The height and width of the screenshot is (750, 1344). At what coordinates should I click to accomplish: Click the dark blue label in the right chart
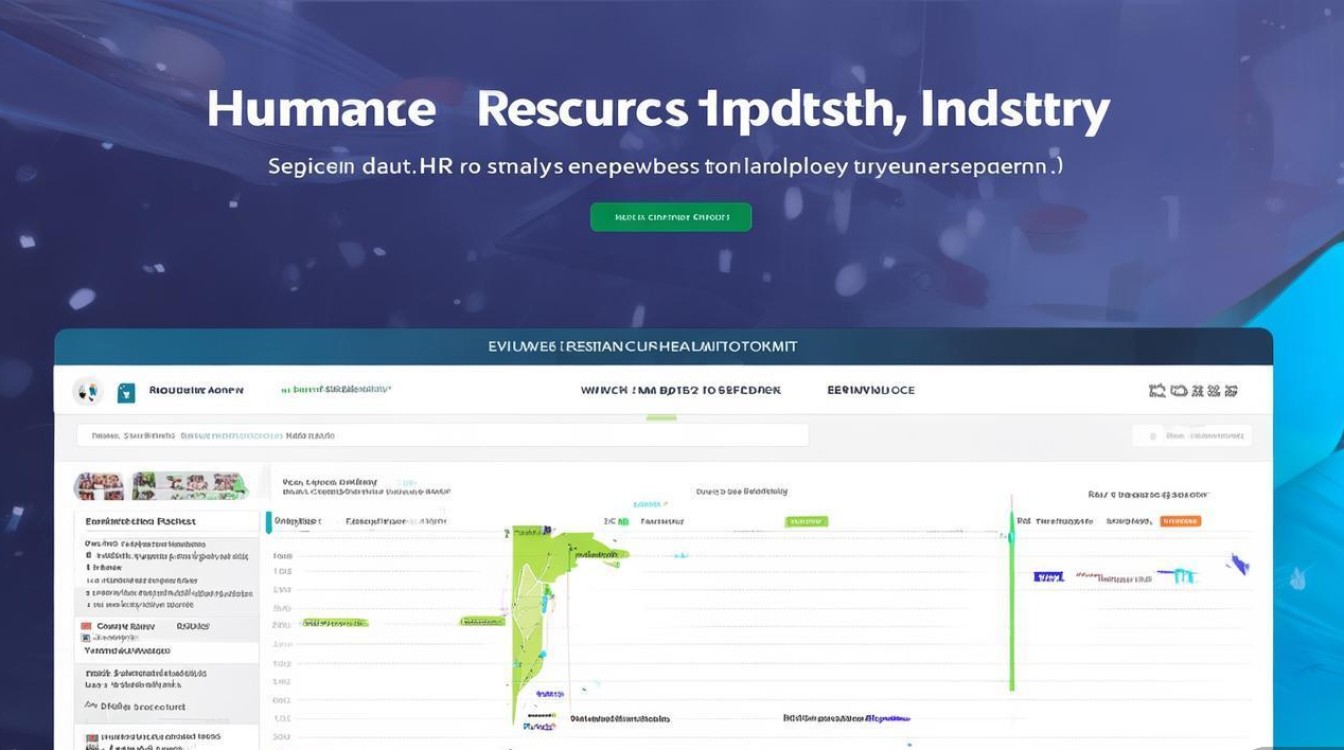point(1048,577)
